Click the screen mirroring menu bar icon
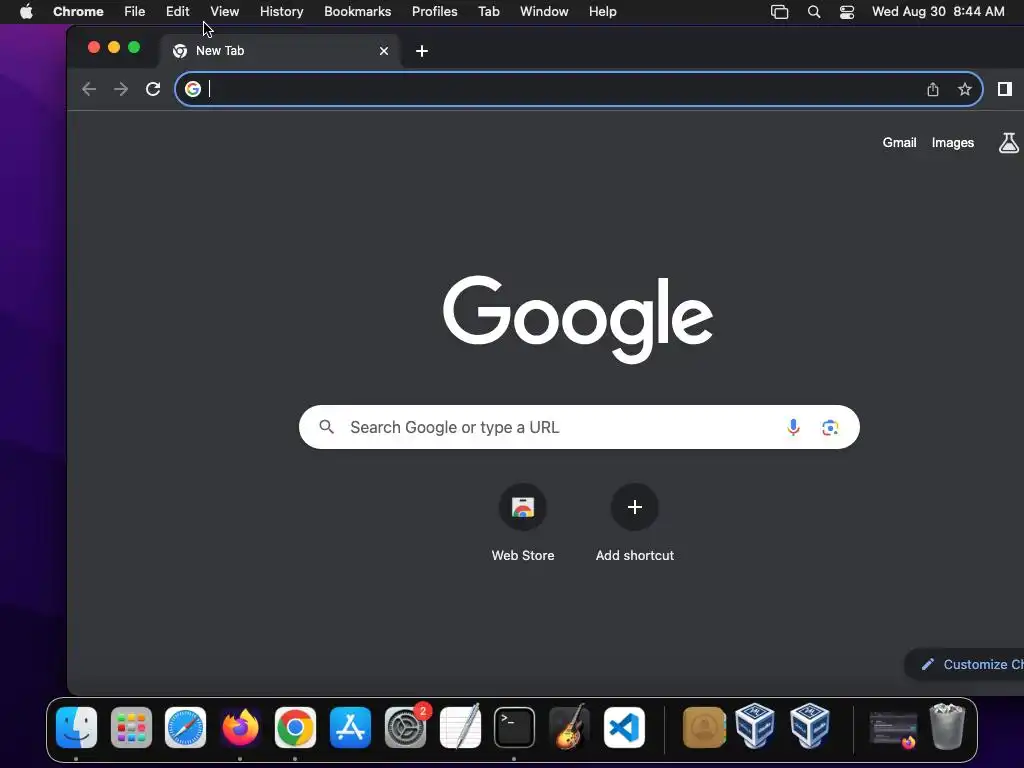 click(x=779, y=12)
